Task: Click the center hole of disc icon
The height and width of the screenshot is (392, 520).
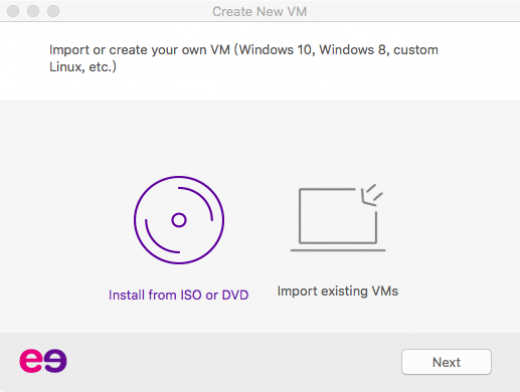Action: point(179,220)
